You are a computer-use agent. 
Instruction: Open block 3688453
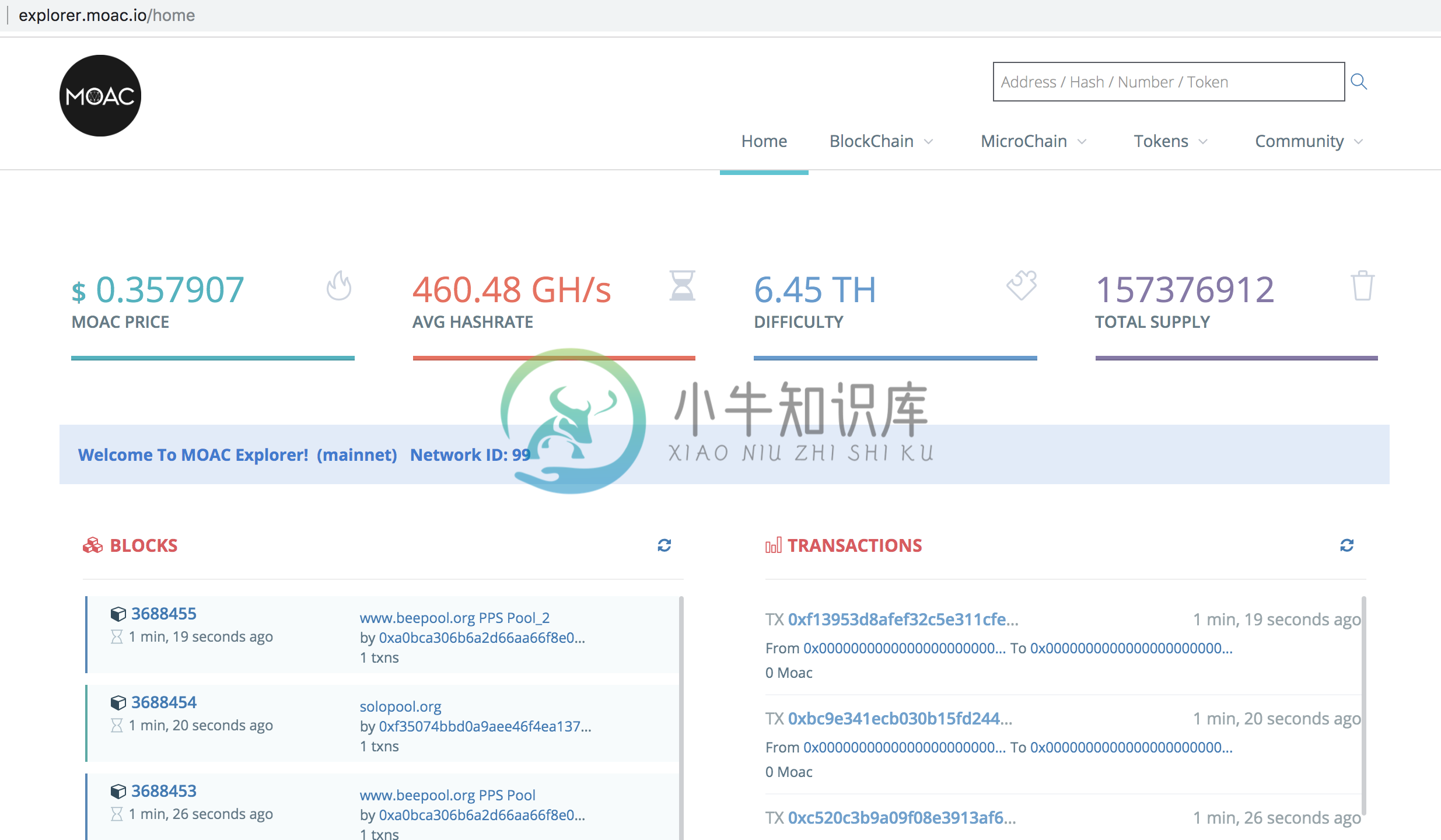point(164,791)
